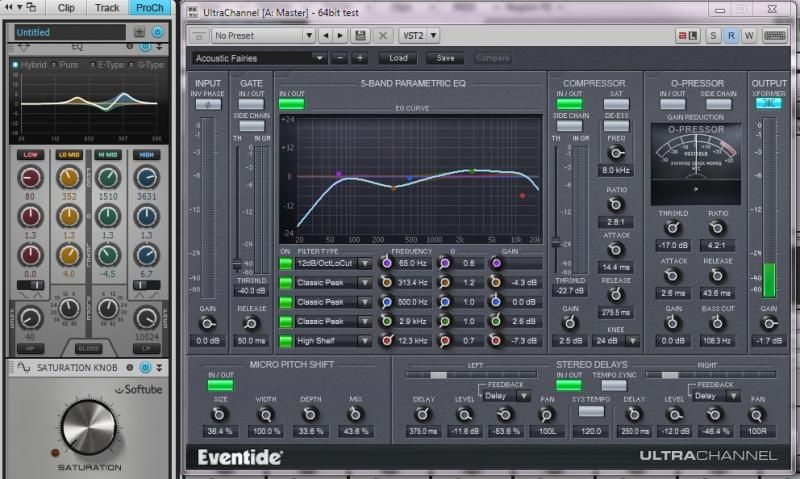Screen dimensions: 800x479
Task: Click the LP filter button in ProChannel EQ
Action: click(146, 348)
